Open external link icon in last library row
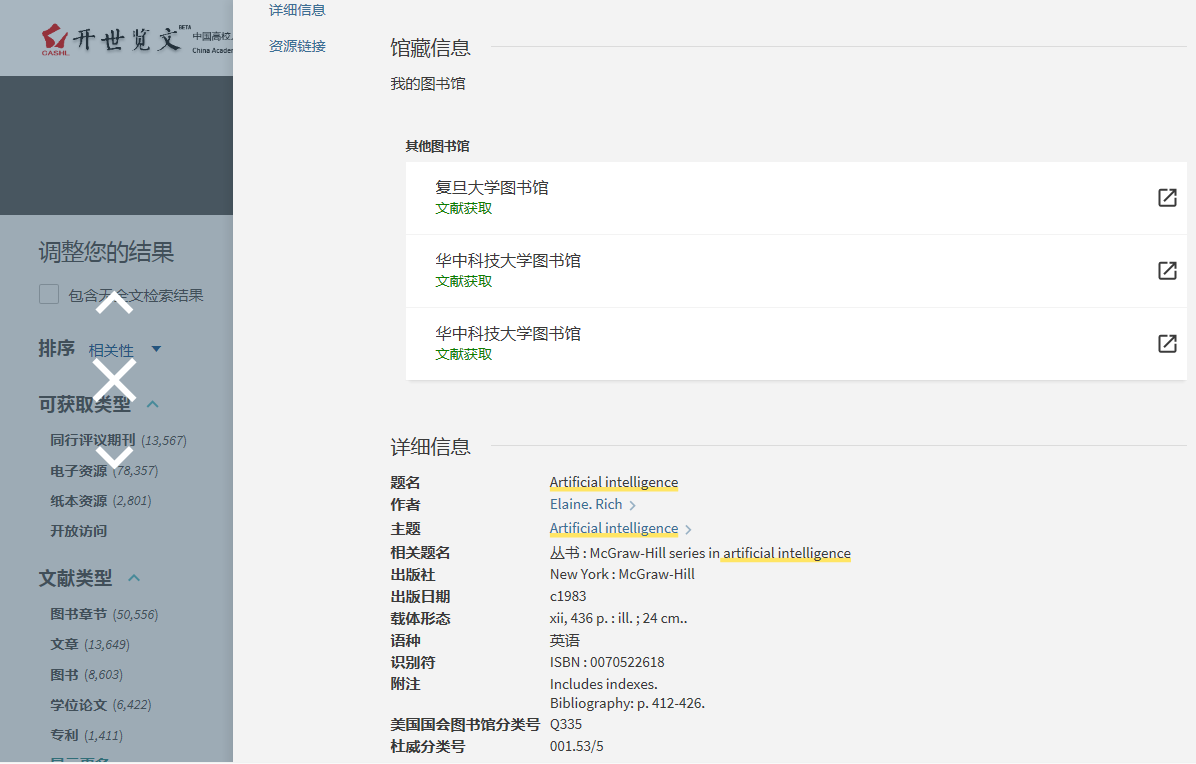The height and width of the screenshot is (764, 1196). click(1166, 344)
